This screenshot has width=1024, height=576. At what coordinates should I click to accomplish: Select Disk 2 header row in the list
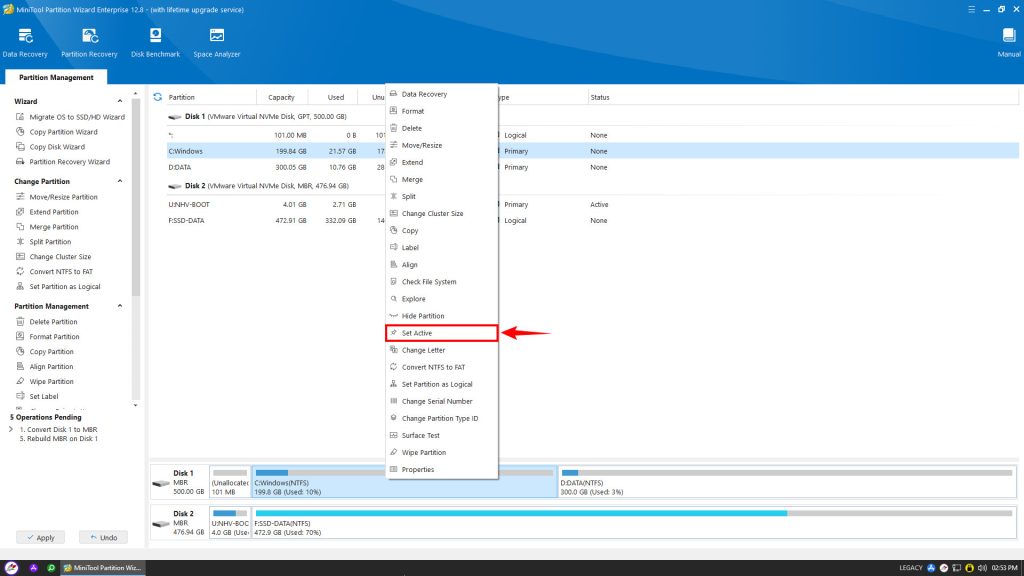pos(593,185)
